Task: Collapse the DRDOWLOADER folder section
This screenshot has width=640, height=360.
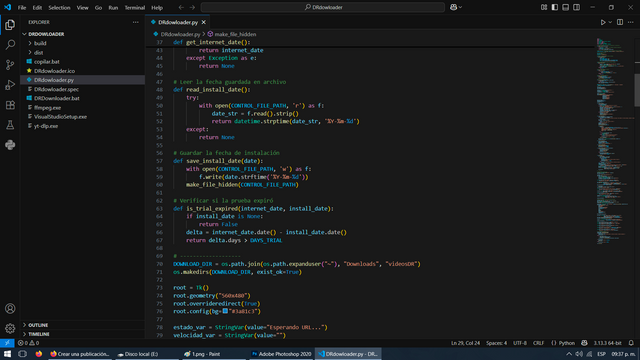Action: point(46,34)
